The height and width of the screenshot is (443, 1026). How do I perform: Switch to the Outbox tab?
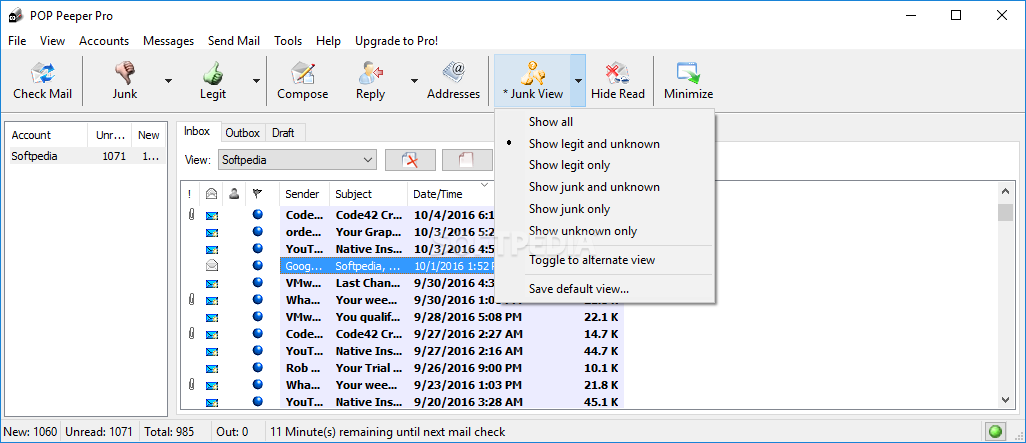[243, 133]
